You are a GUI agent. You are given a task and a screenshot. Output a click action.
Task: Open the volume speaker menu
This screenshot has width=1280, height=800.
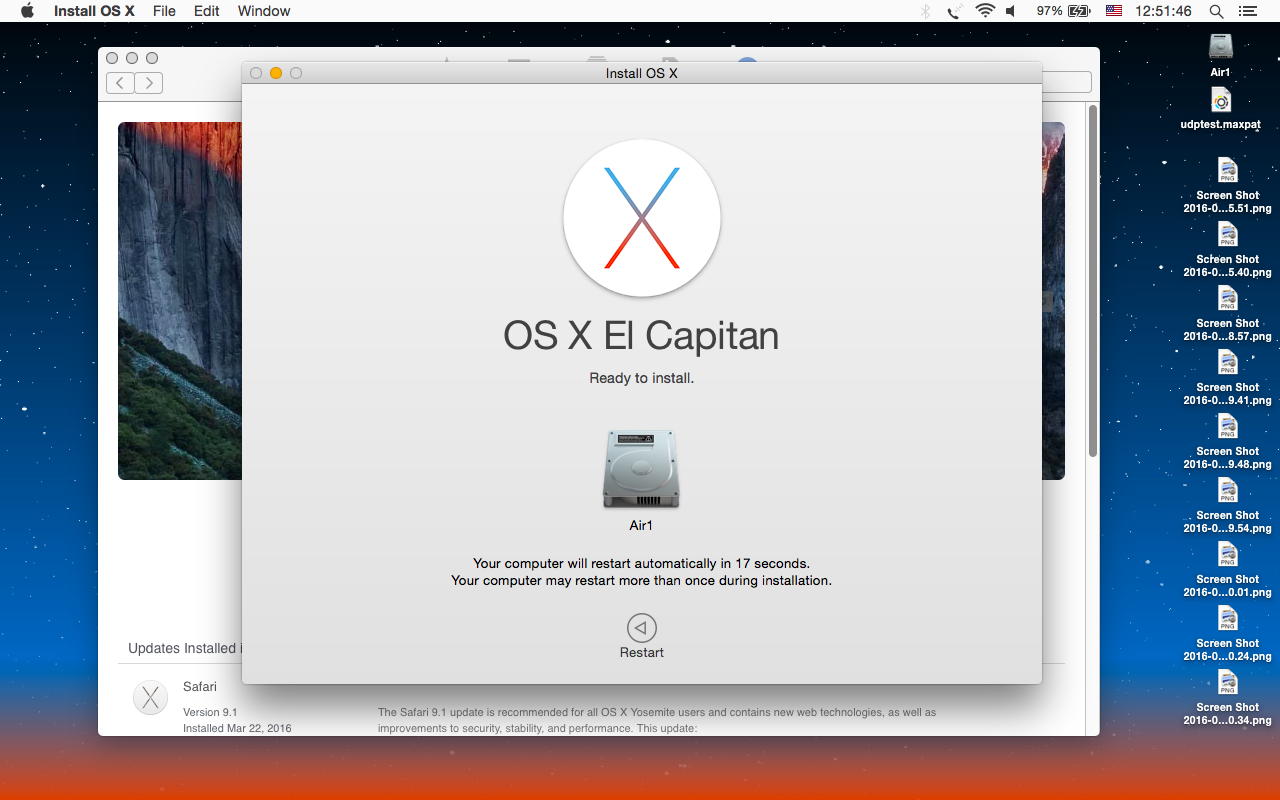(1011, 11)
